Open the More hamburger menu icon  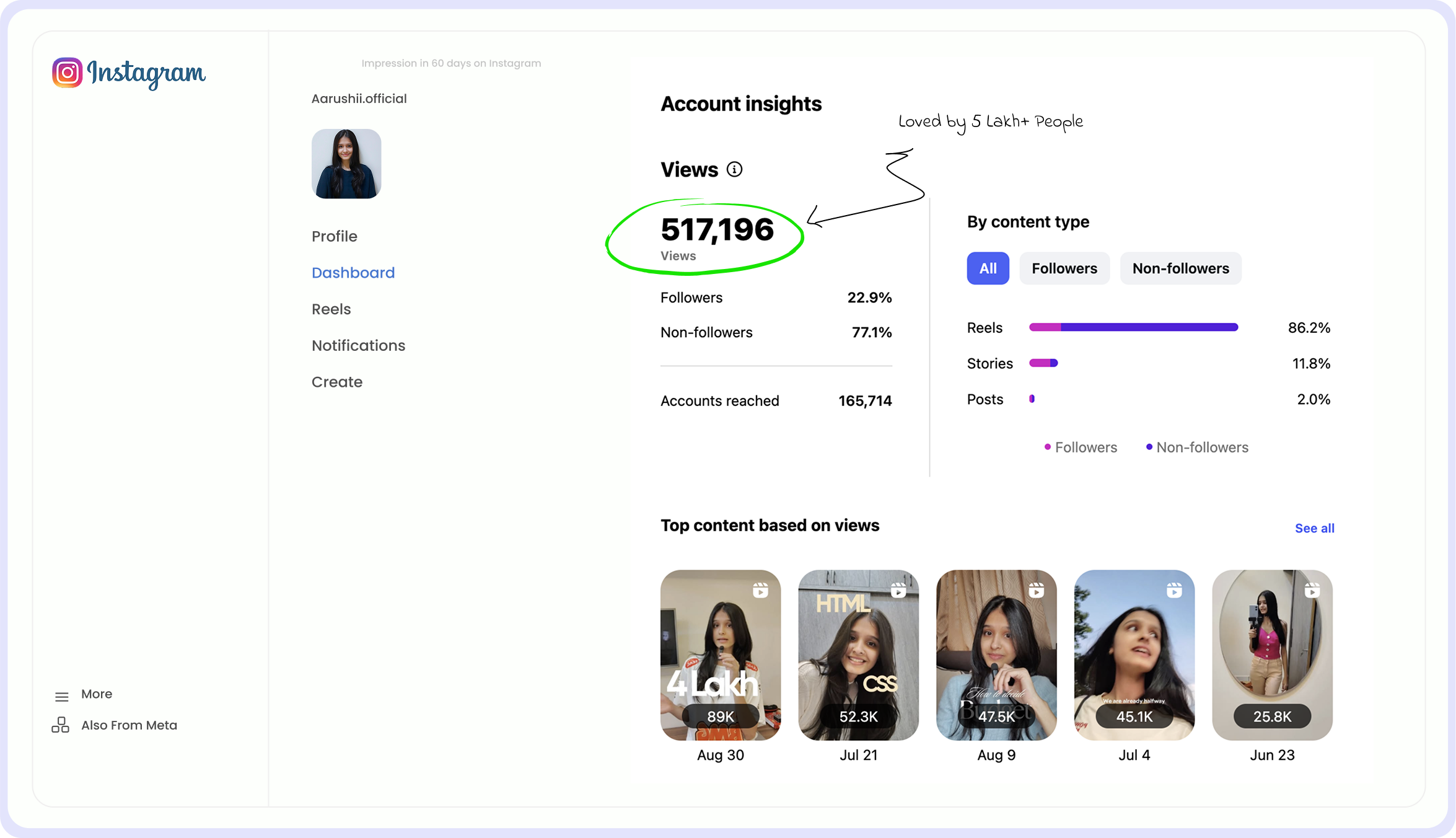(61, 697)
